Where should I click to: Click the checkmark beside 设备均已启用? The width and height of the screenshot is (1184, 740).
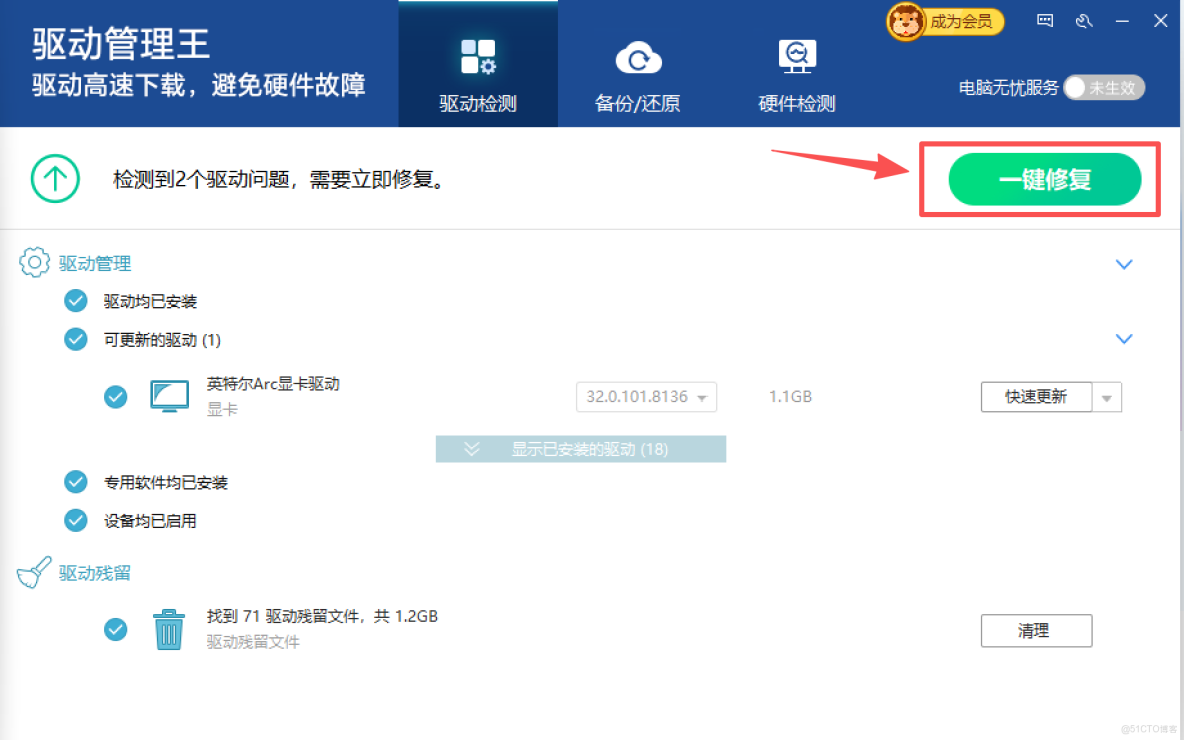pyautogui.click(x=75, y=520)
